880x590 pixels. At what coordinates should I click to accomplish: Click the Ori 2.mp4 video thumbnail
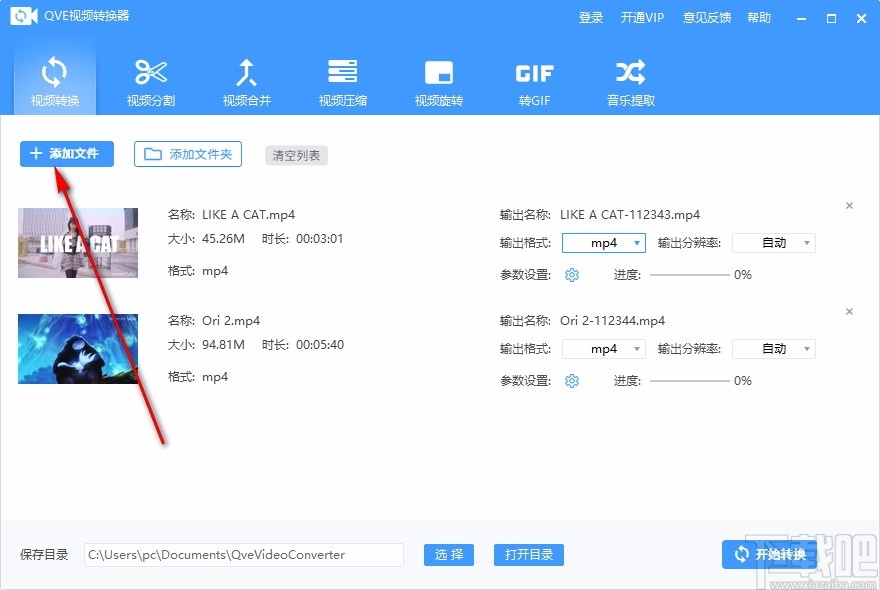point(77,348)
